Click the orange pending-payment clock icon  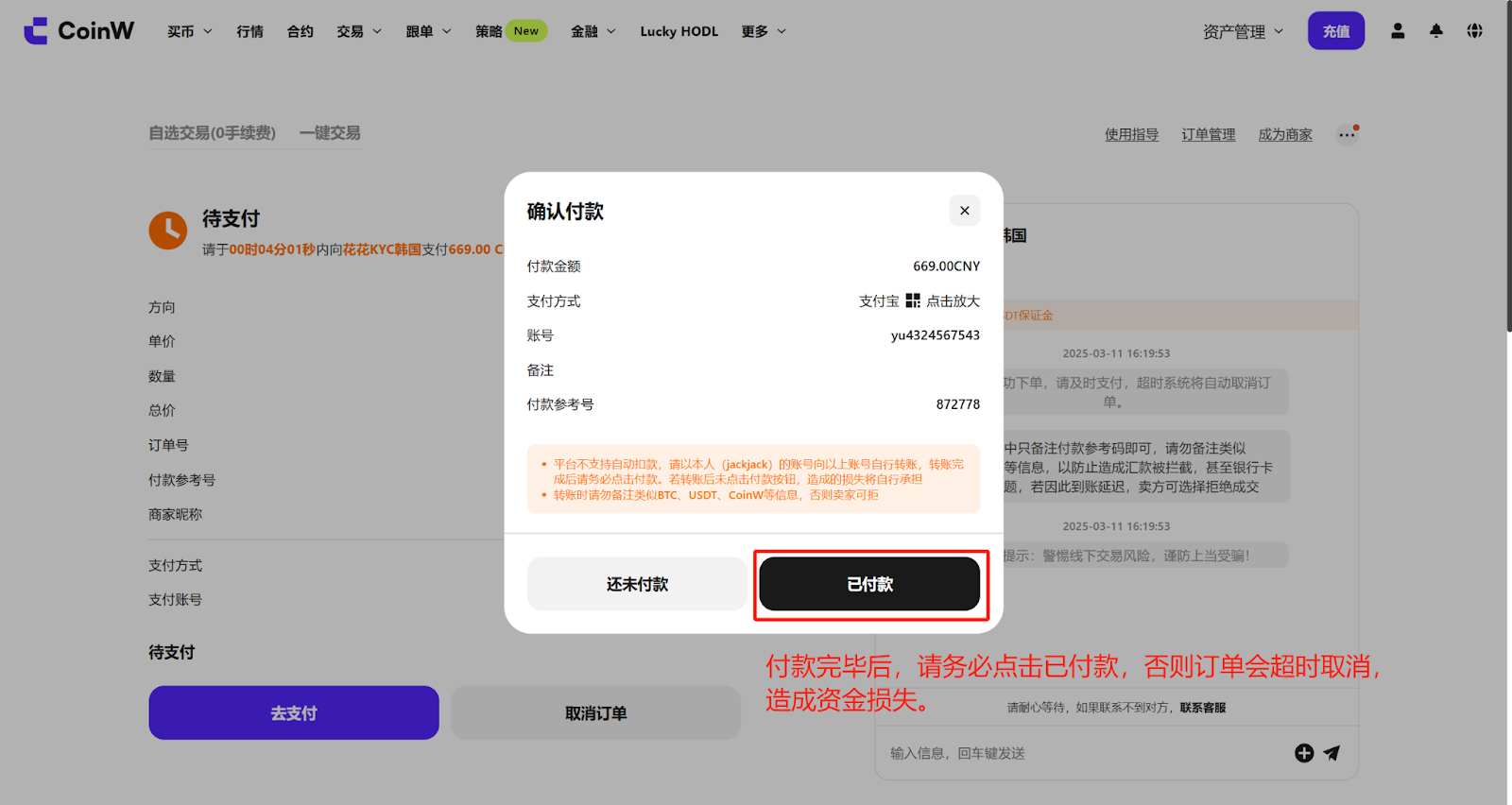(x=168, y=231)
